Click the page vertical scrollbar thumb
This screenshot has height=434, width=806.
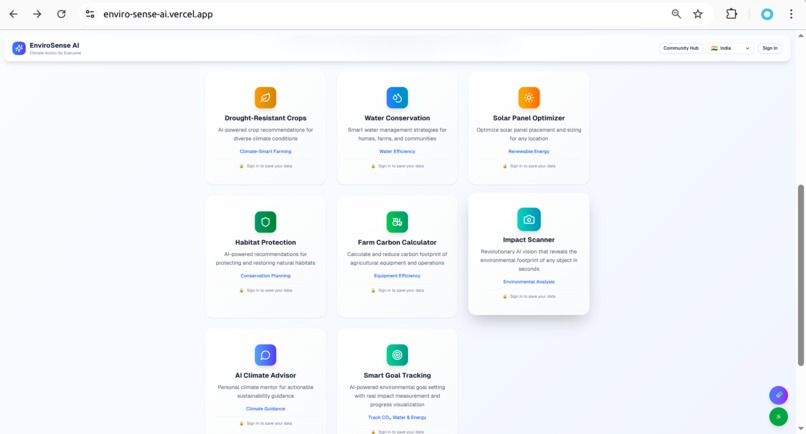(x=800, y=275)
